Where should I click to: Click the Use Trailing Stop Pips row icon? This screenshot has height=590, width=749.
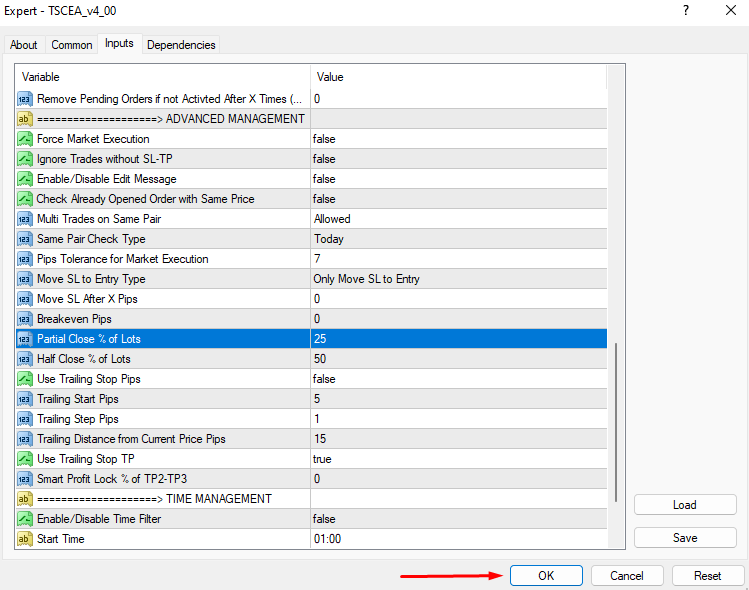(25, 379)
